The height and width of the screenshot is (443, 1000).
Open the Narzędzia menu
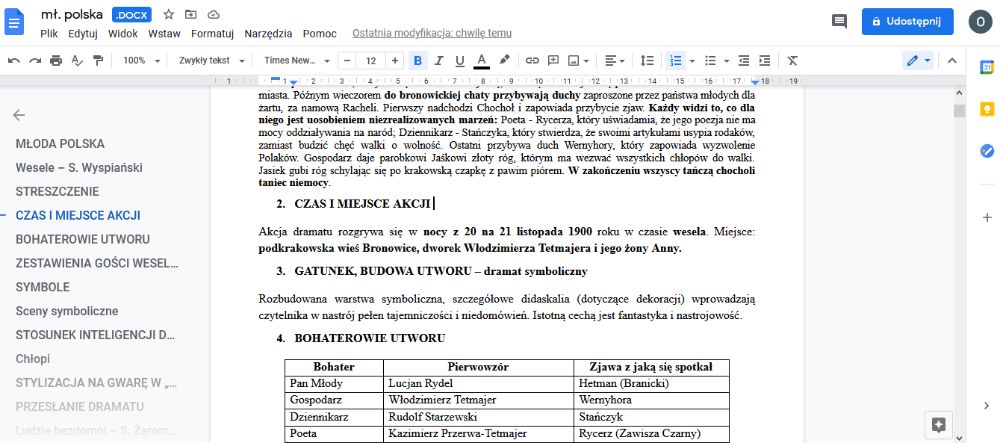(x=268, y=34)
